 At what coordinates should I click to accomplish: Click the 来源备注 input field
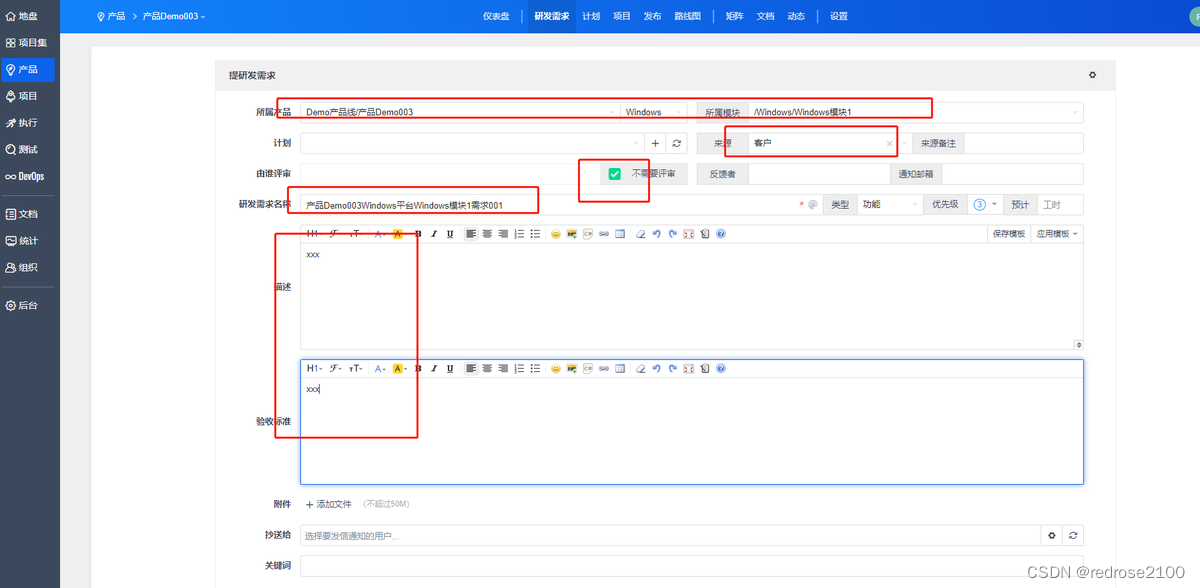click(1023, 143)
